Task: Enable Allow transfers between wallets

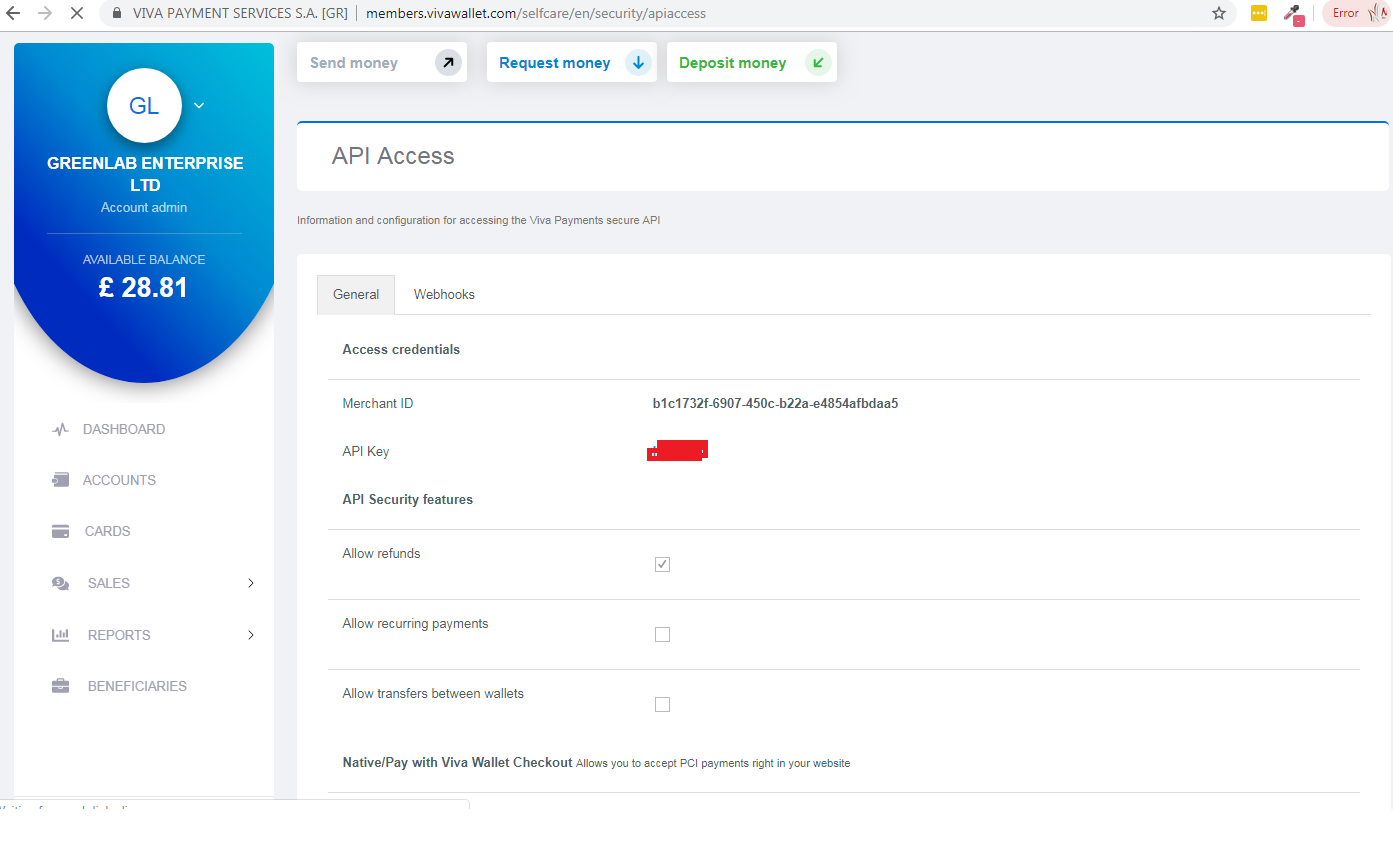Action: (x=662, y=704)
